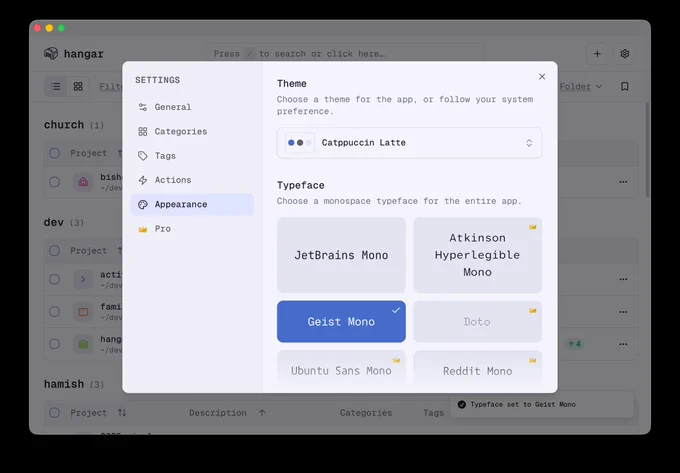
Task: Open more options for hang project
Action: point(623,344)
